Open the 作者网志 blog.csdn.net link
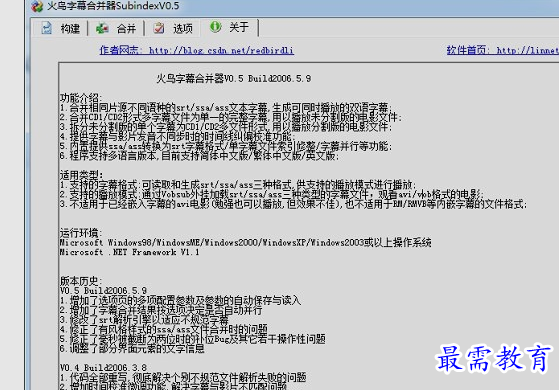 (x=196, y=50)
